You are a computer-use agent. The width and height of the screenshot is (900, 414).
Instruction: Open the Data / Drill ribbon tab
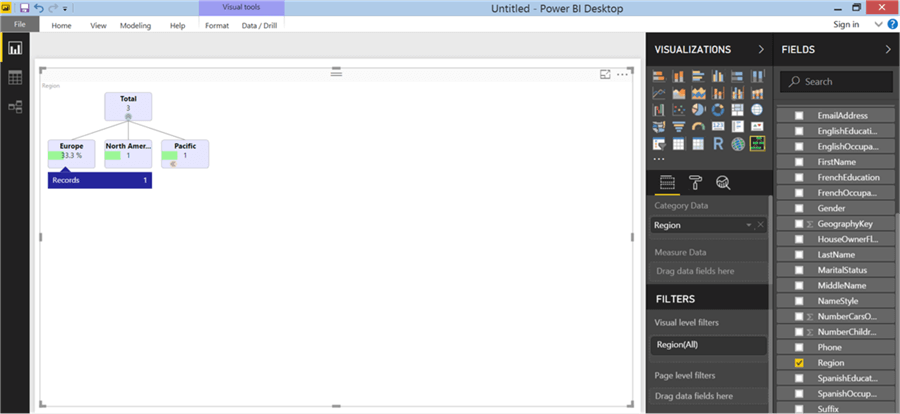(x=259, y=25)
